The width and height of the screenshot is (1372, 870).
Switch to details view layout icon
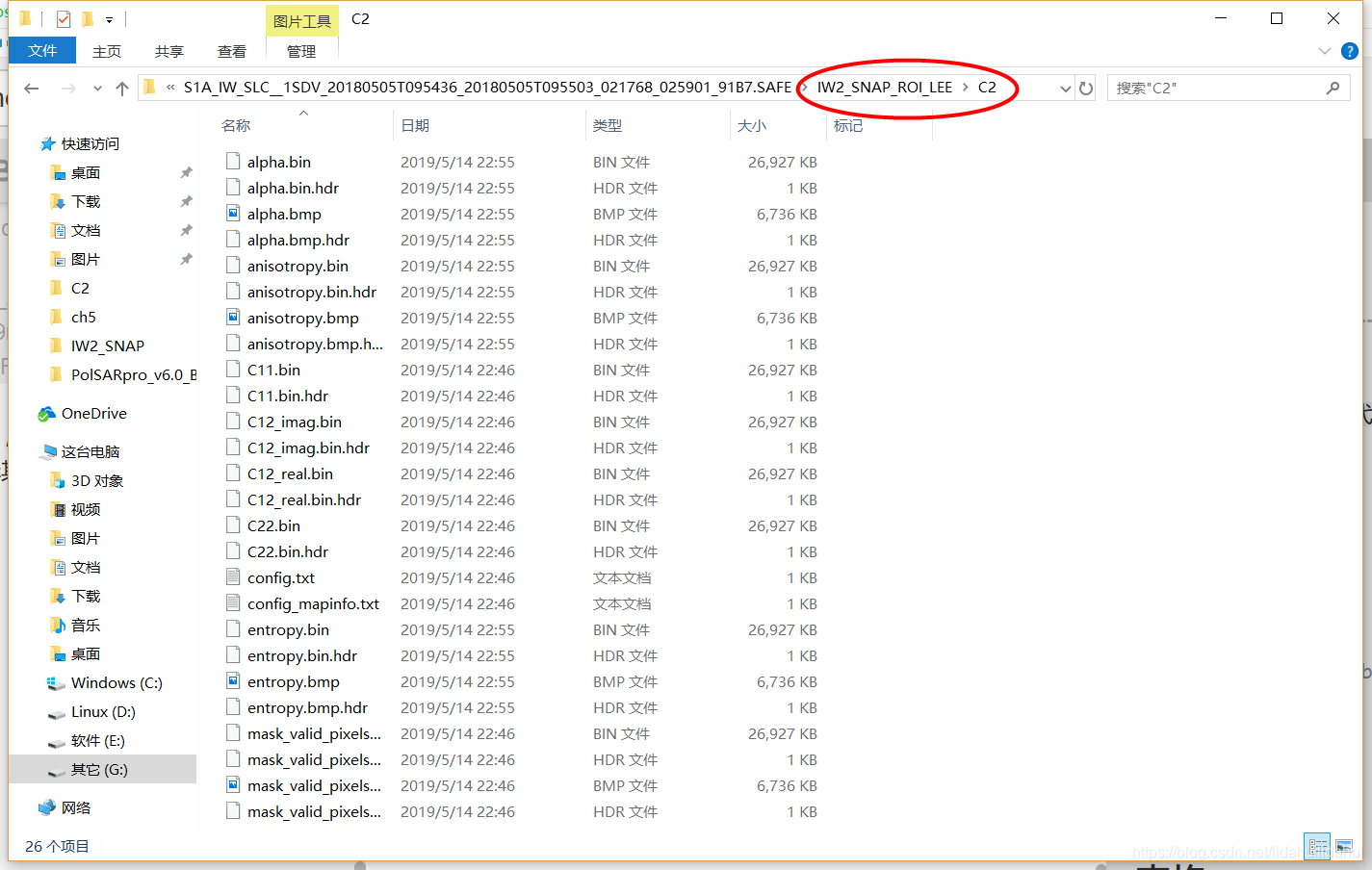(x=1317, y=847)
